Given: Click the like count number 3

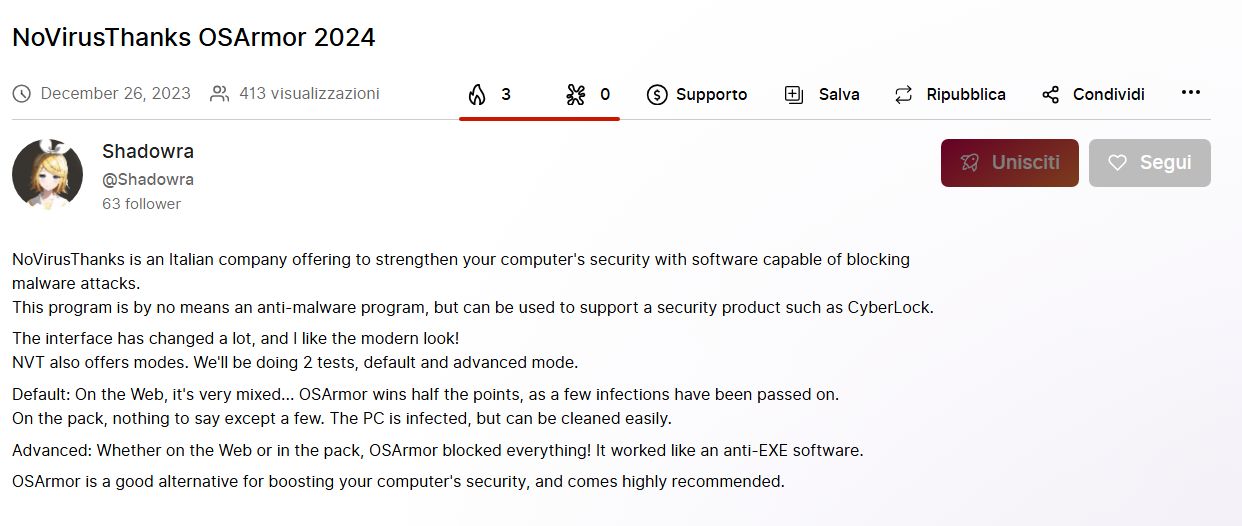Looking at the screenshot, I should click(506, 94).
